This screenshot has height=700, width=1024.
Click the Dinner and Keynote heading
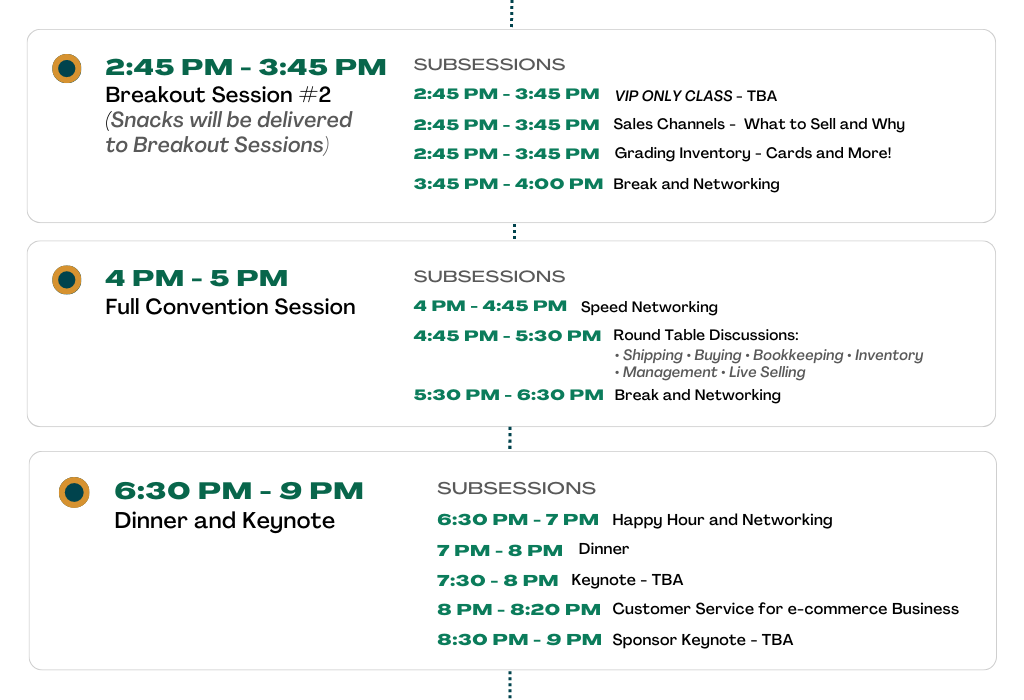click(224, 520)
